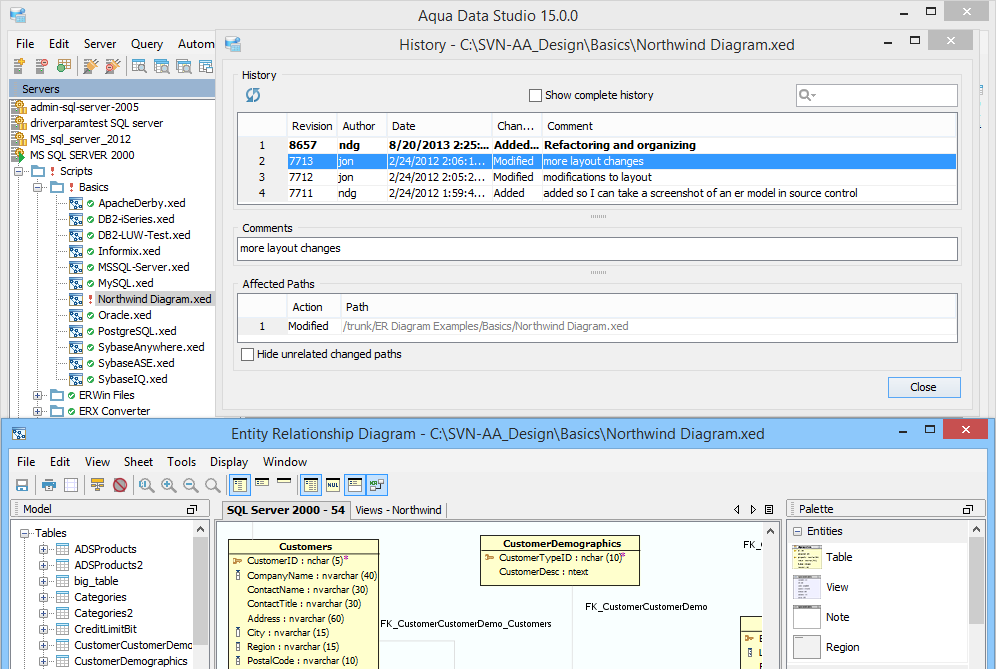Zoom in on the ER diagram
996x669 pixels.
[168, 485]
